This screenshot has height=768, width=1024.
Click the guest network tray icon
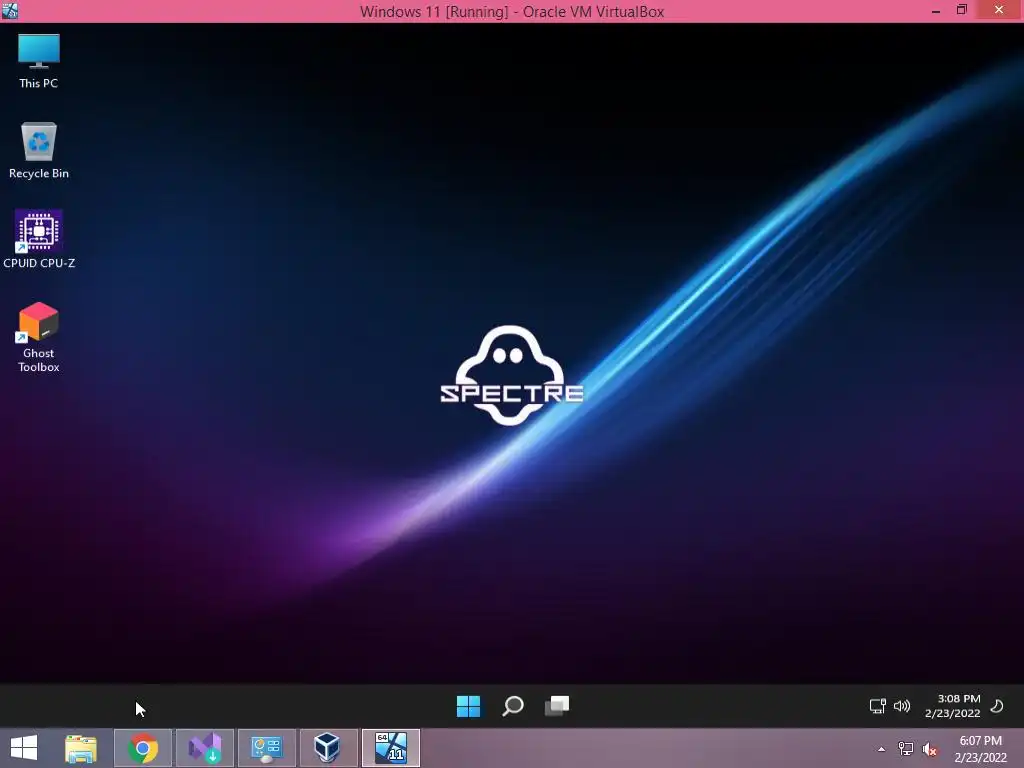[878, 706]
